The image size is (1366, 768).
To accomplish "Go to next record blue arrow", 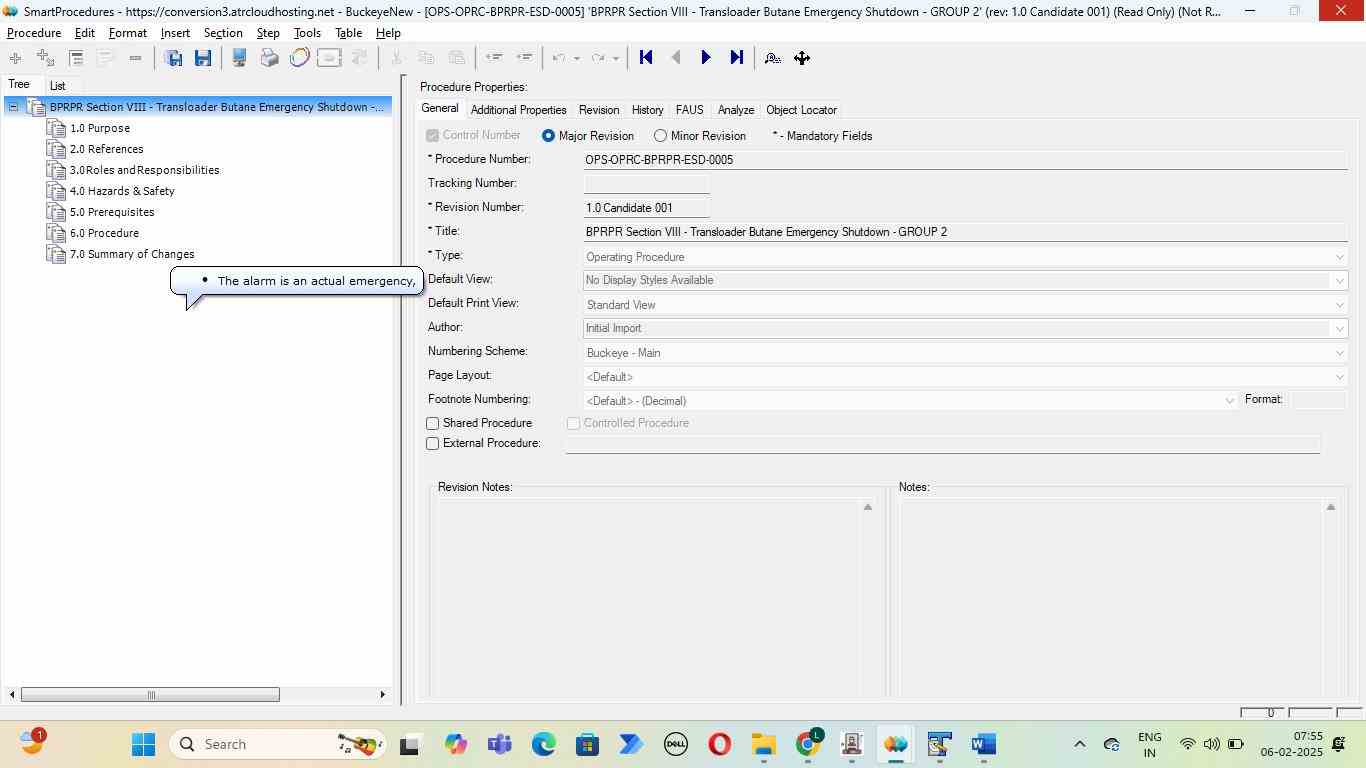I will coord(706,58).
